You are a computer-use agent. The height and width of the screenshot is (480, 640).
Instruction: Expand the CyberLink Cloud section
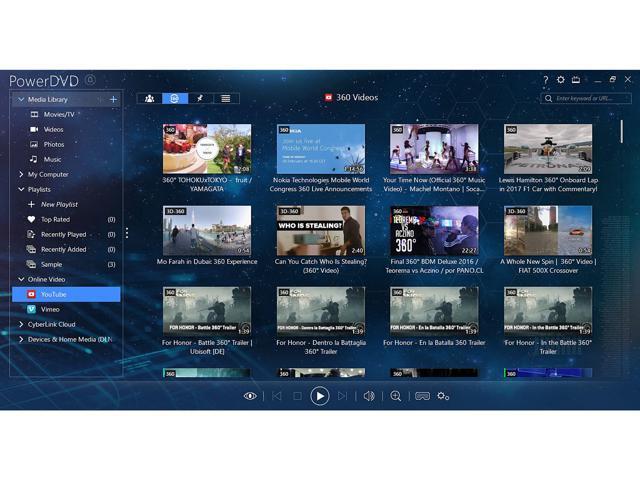(x=20, y=324)
